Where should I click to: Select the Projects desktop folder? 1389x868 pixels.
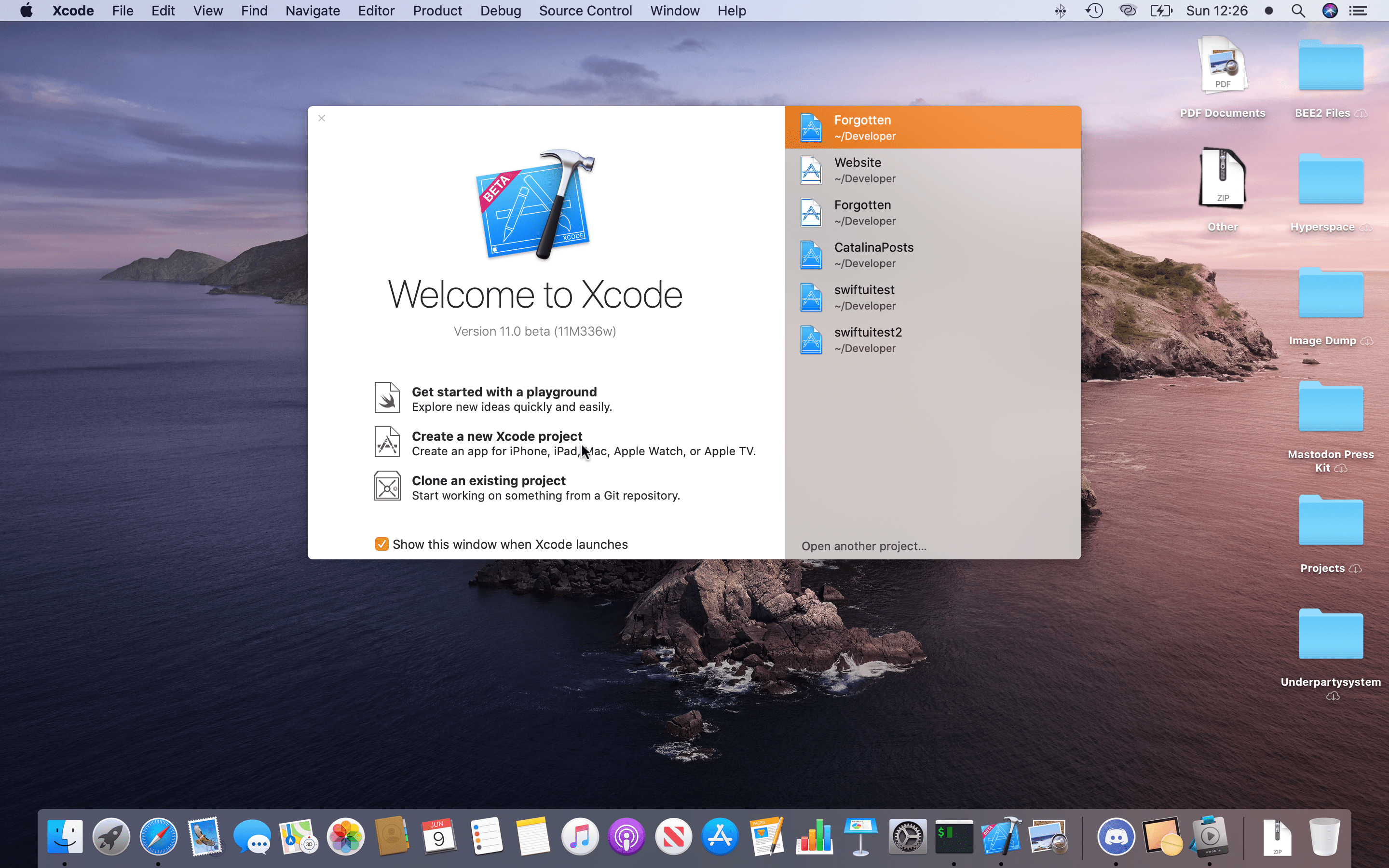(1331, 534)
